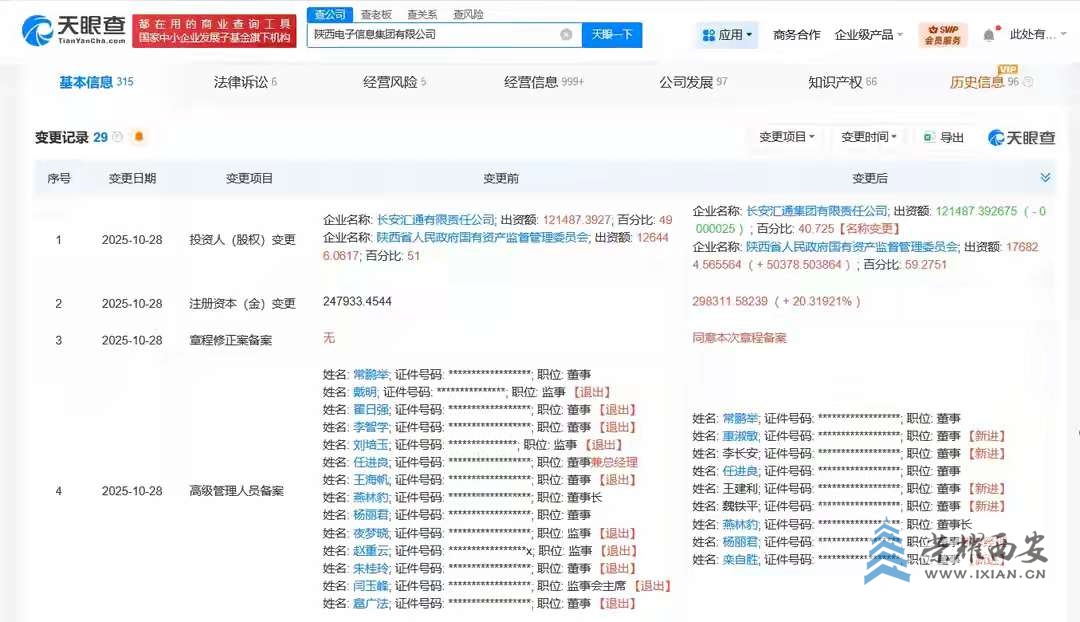Click the SVIP 会员服务 badge

(x=943, y=35)
